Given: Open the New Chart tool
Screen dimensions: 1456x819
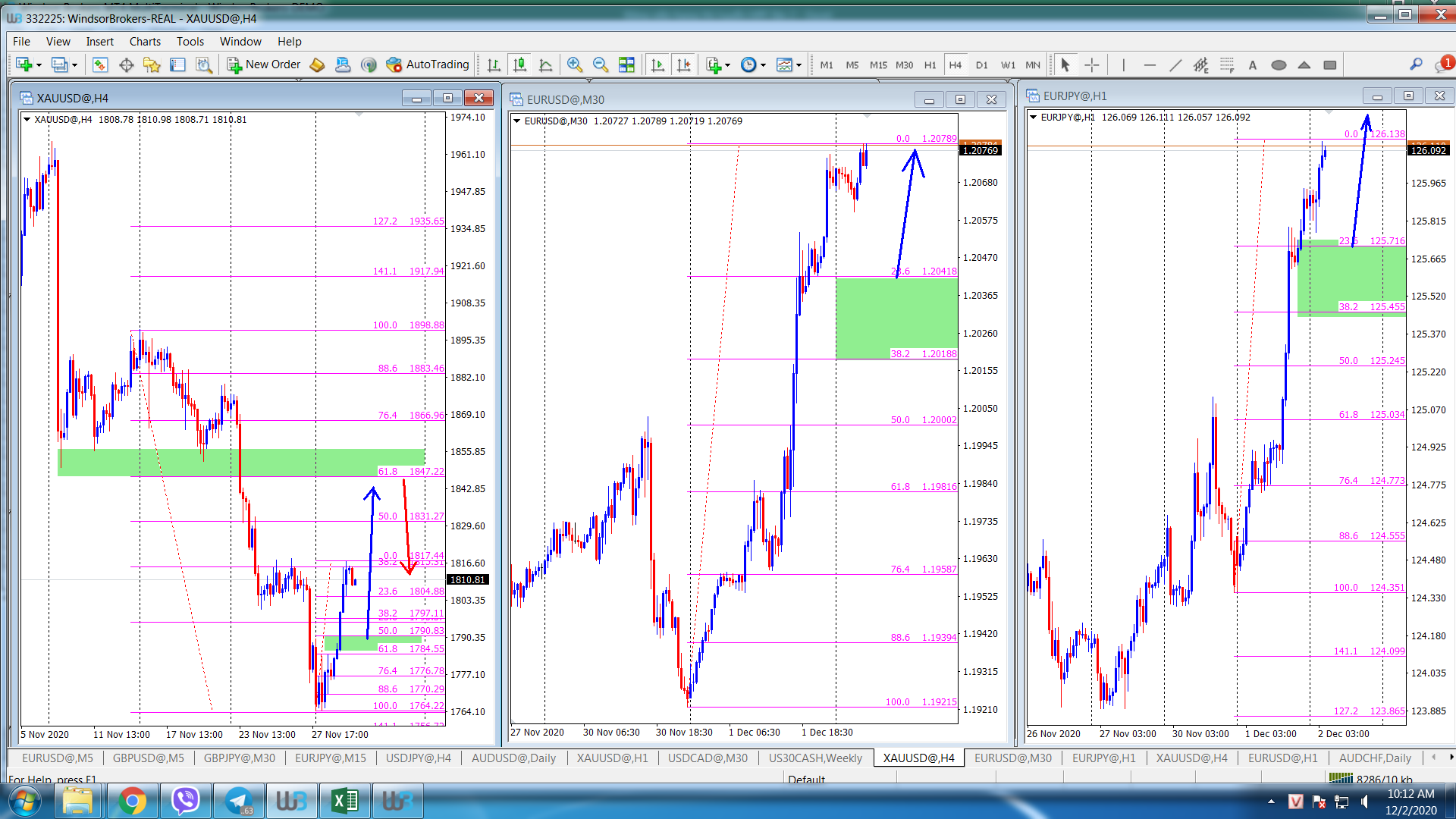Looking at the screenshot, I should tap(23, 65).
